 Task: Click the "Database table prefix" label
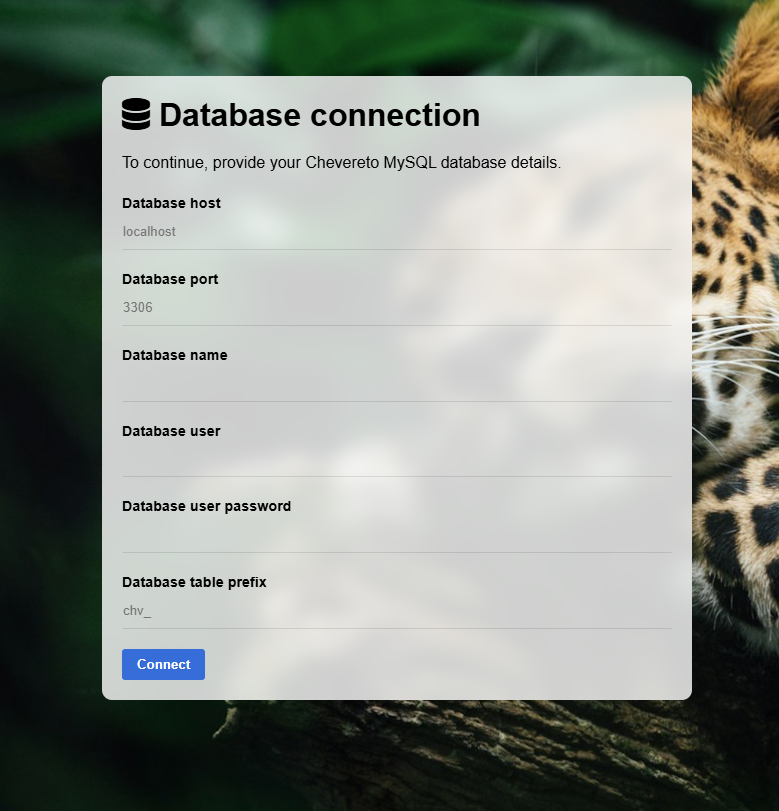click(194, 582)
